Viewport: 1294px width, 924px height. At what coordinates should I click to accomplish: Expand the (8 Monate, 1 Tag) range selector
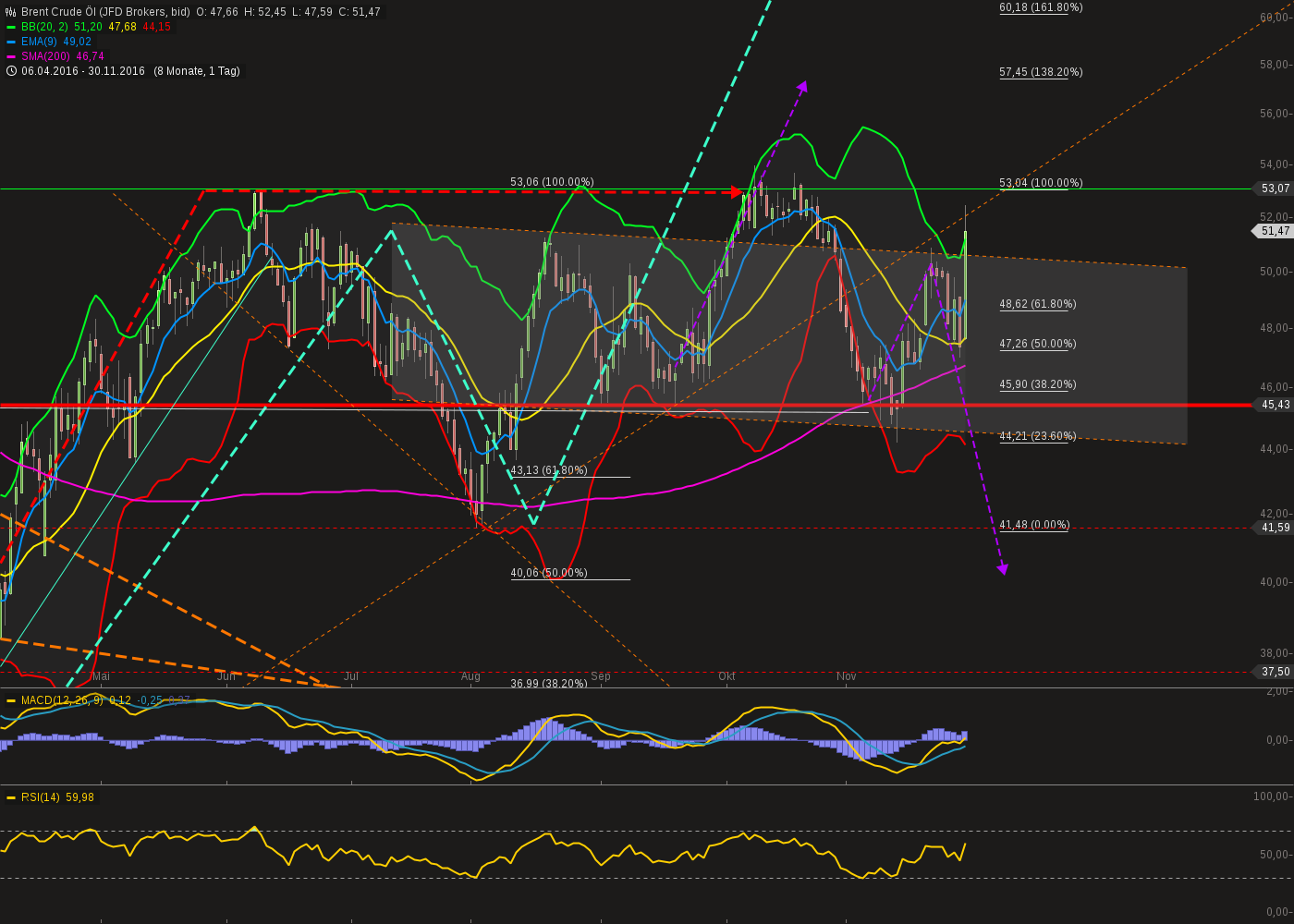tap(197, 71)
